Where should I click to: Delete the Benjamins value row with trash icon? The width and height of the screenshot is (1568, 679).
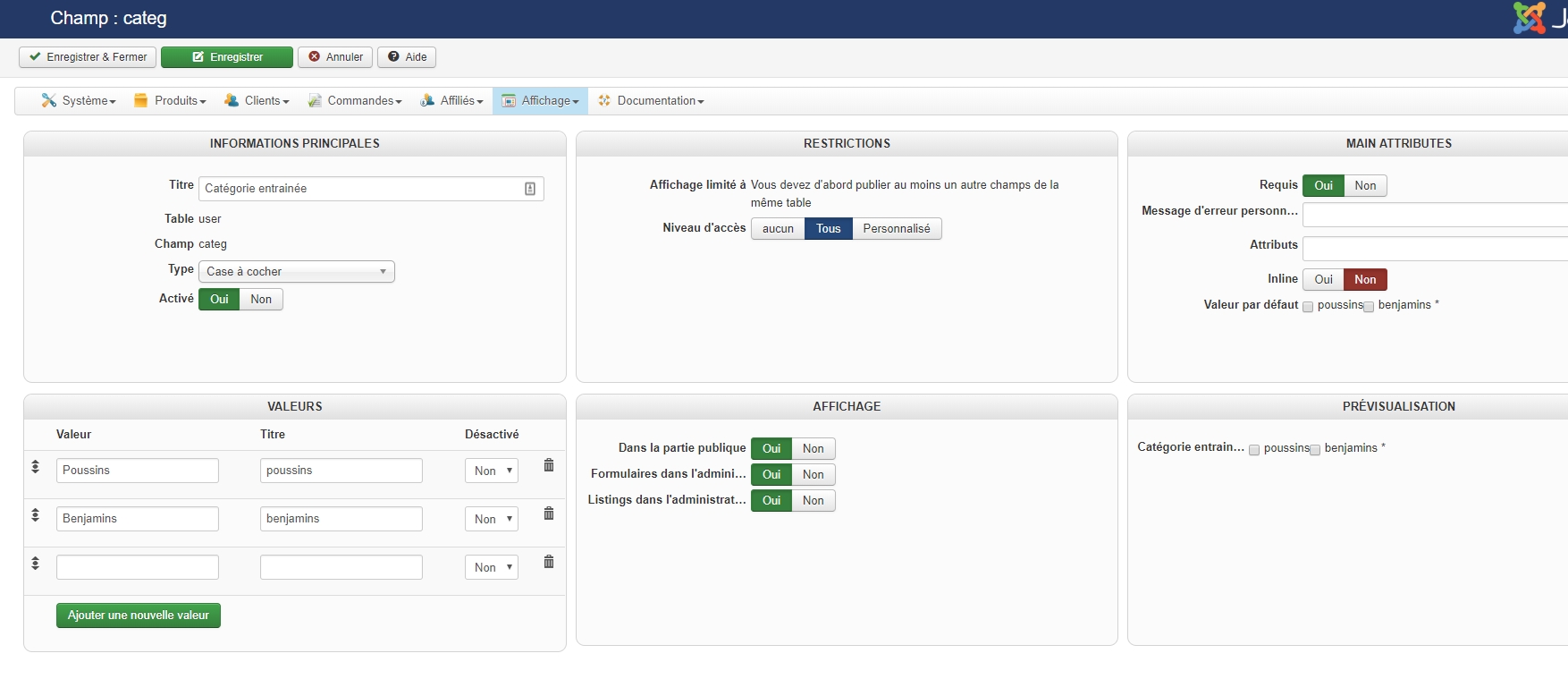549,513
